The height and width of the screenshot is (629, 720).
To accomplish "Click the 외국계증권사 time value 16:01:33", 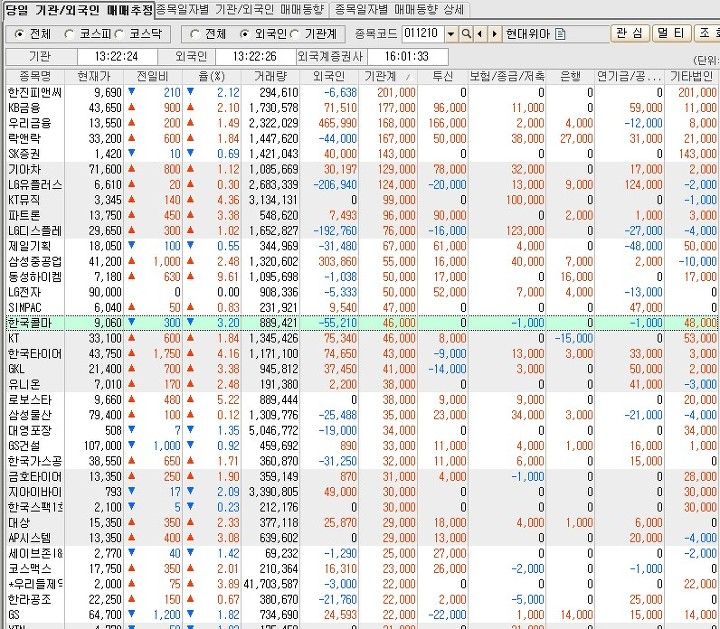I will 407,56.
